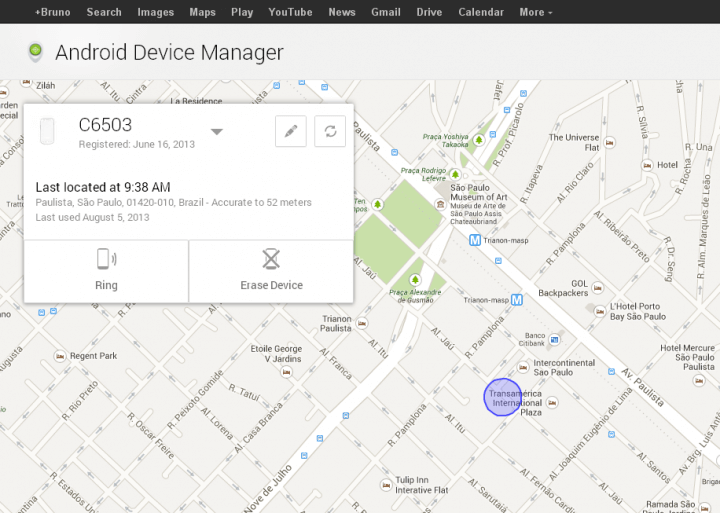Click the refresh location icon
Viewport: 720px width, 513px height.
(x=330, y=132)
